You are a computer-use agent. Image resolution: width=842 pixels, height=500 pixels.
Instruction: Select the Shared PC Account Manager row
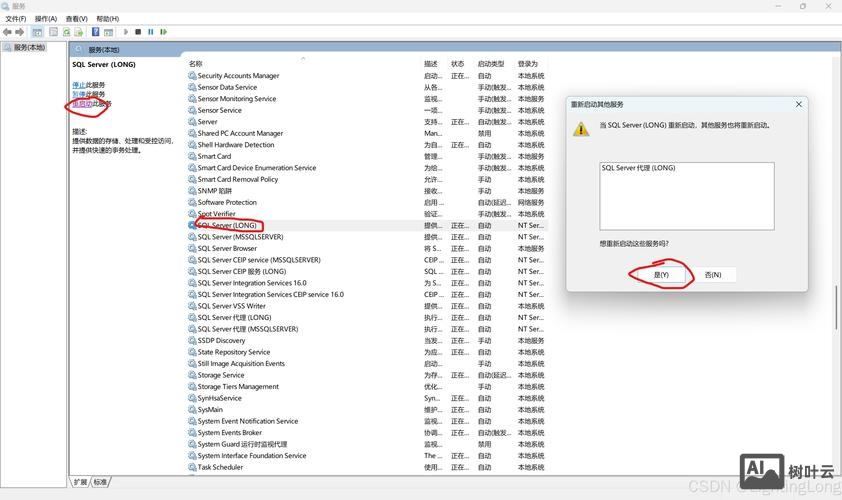pos(367,133)
